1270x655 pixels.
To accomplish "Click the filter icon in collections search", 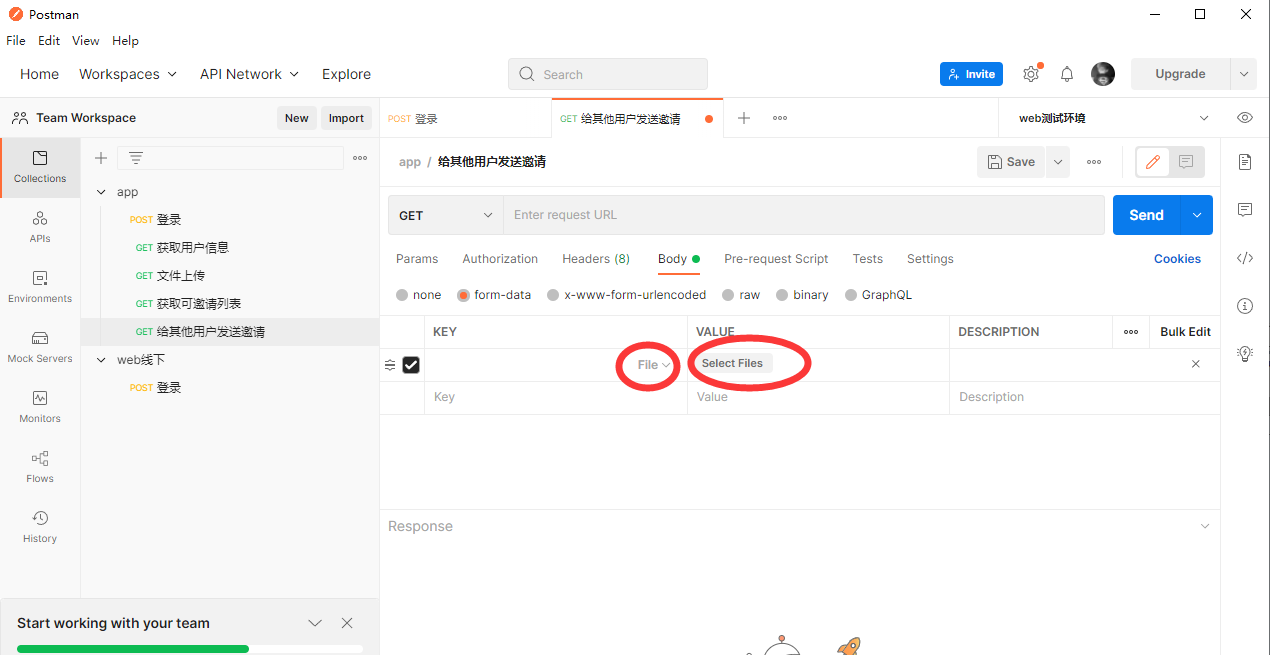I will 136,158.
